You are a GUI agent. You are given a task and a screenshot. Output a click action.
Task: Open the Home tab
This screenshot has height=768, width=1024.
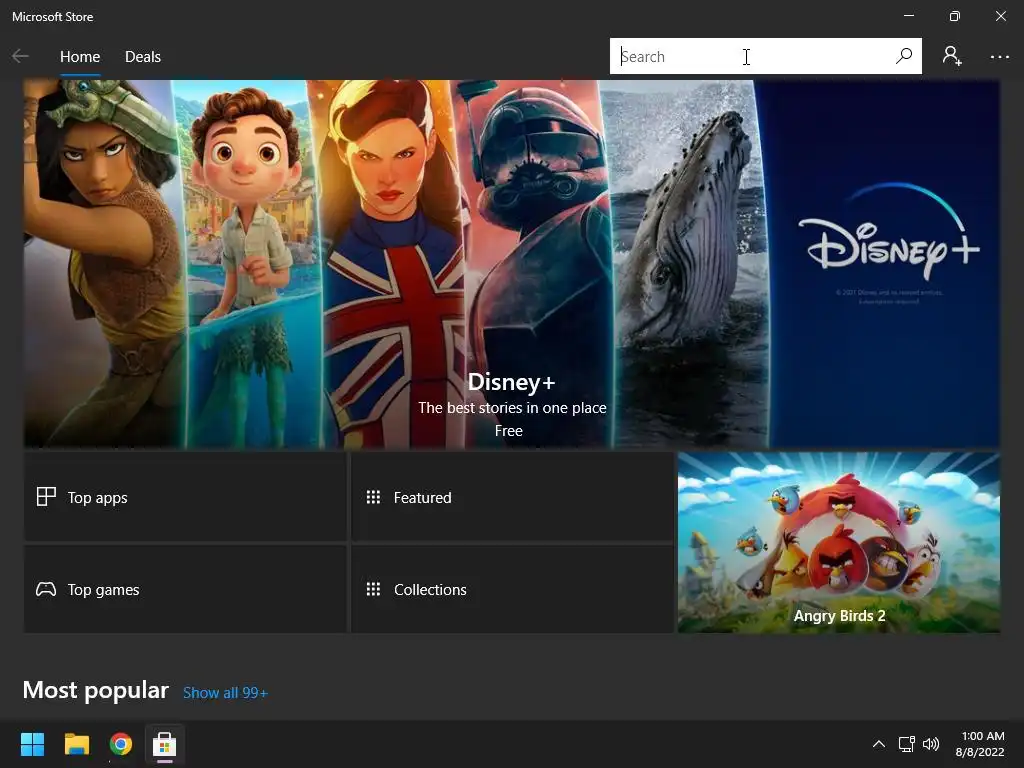coord(80,57)
